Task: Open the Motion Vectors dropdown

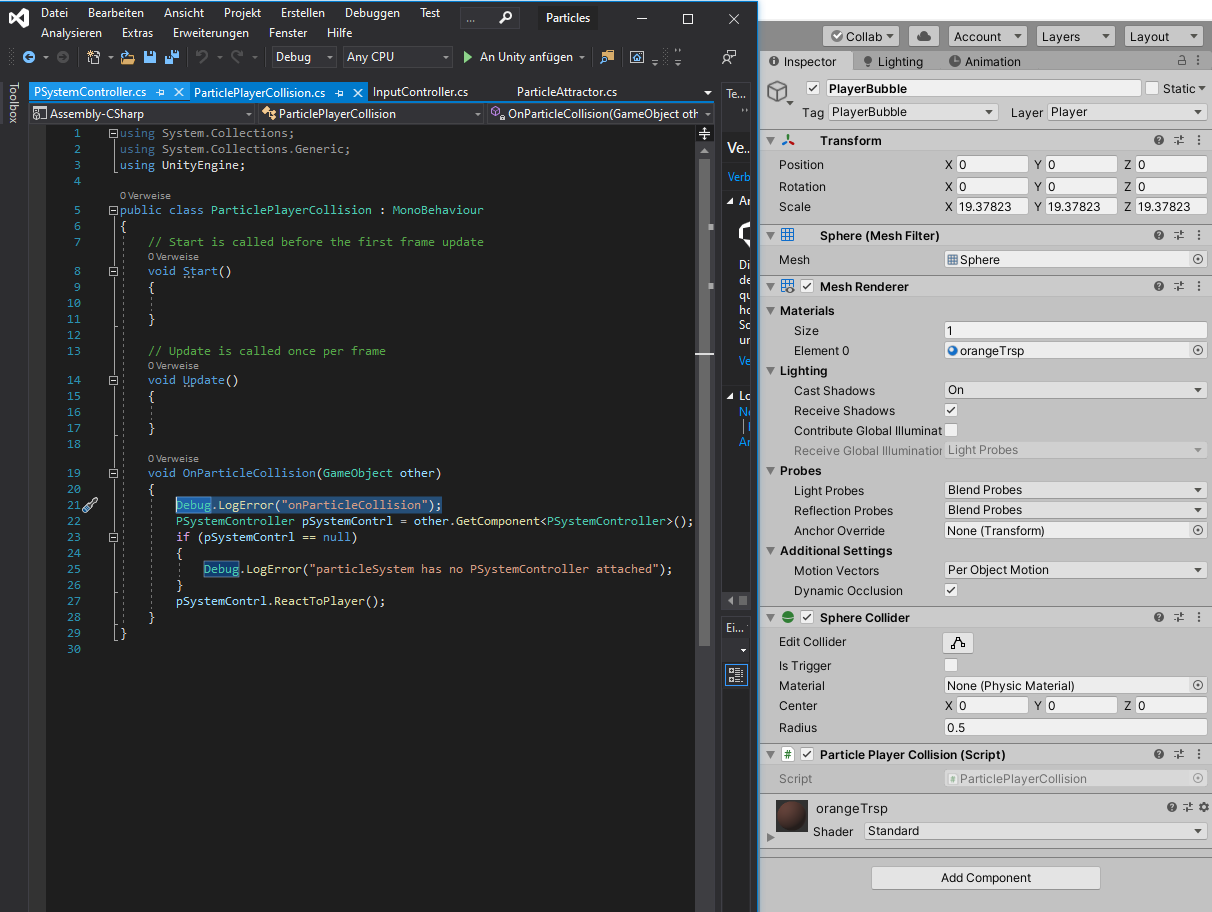Action: (x=1076, y=570)
